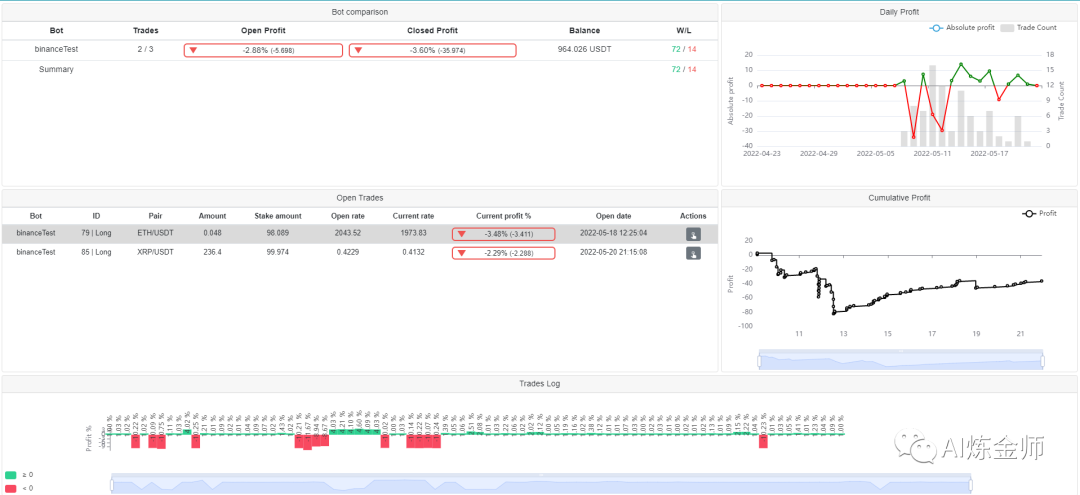Select the '85 | Long' trade ID cell
The height and width of the screenshot is (495, 1080).
(x=96, y=252)
